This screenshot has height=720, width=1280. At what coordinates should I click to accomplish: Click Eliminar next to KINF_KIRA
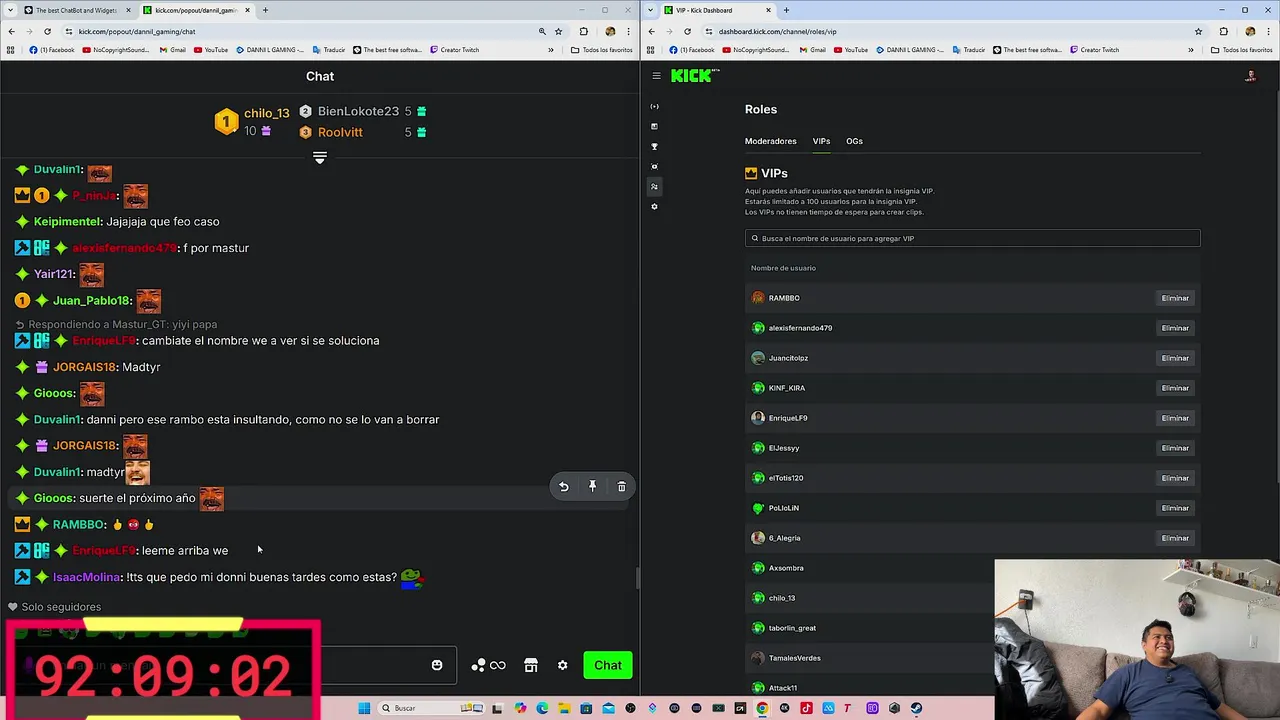click(x=1175, y=388)
